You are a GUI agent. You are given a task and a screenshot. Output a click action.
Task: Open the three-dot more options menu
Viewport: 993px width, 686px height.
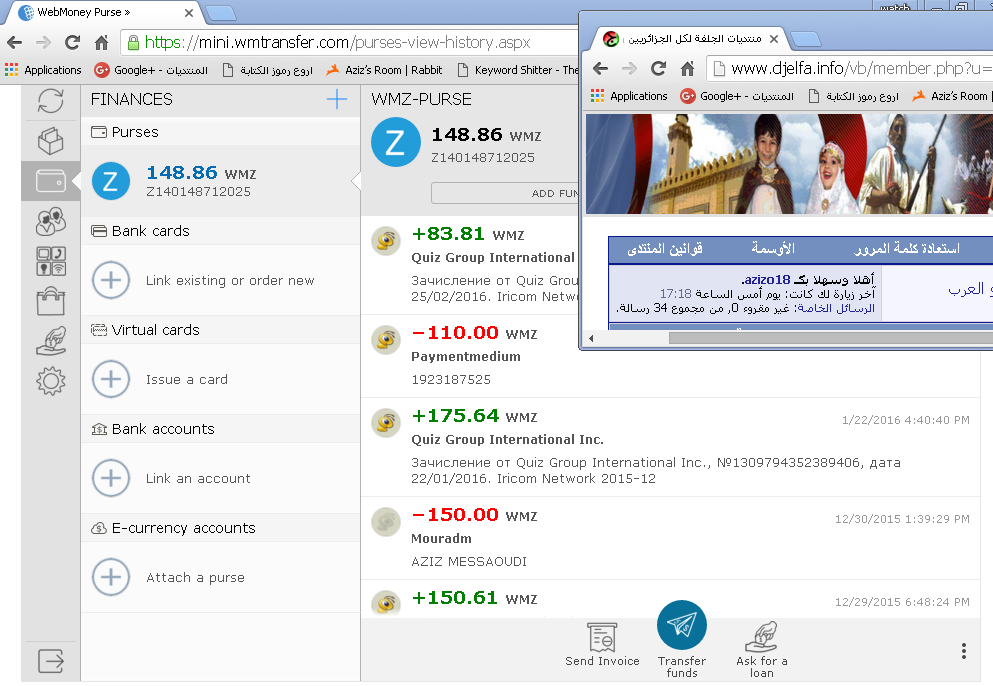pos(963,651)
